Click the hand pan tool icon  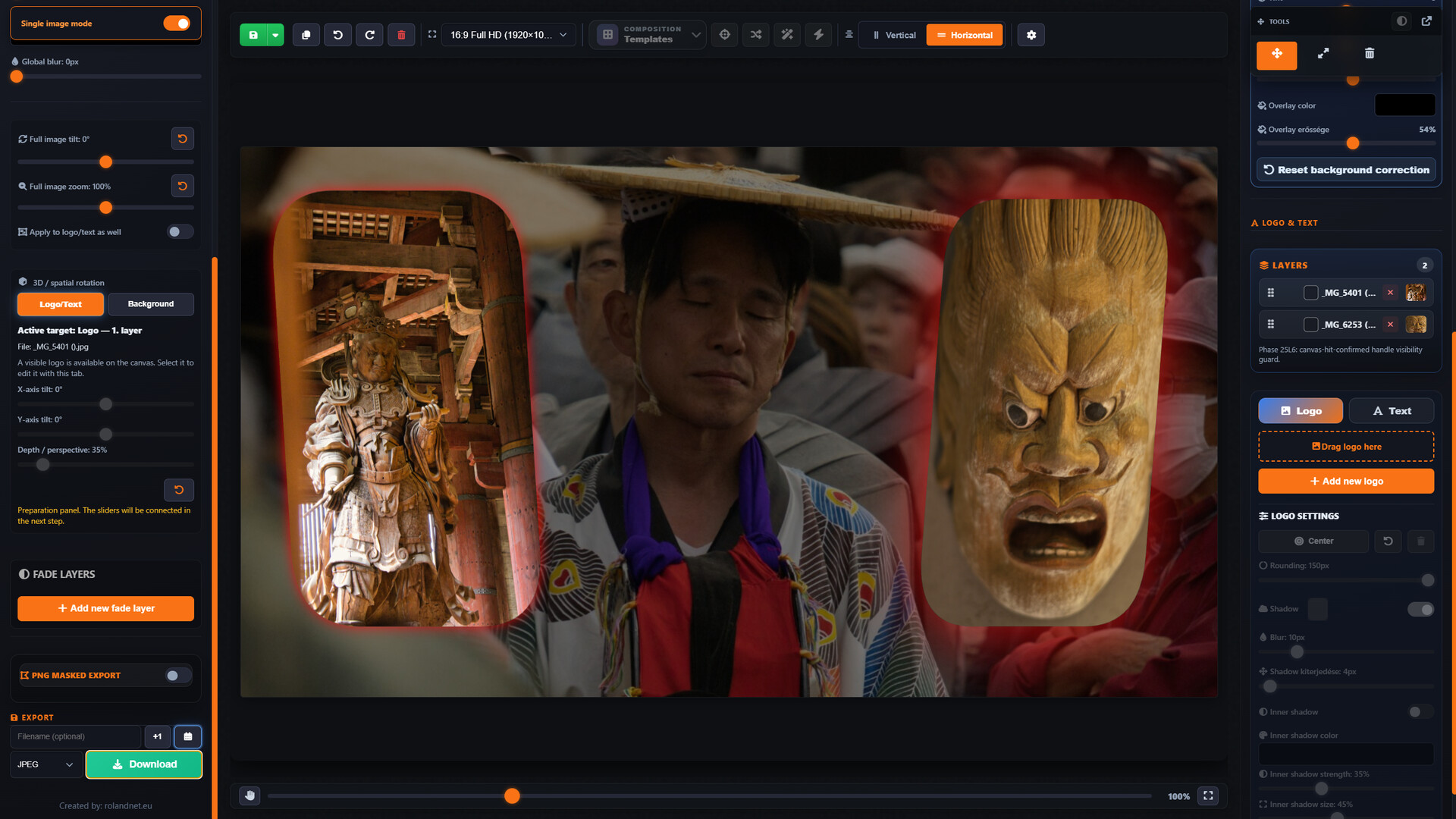[250, 795]
